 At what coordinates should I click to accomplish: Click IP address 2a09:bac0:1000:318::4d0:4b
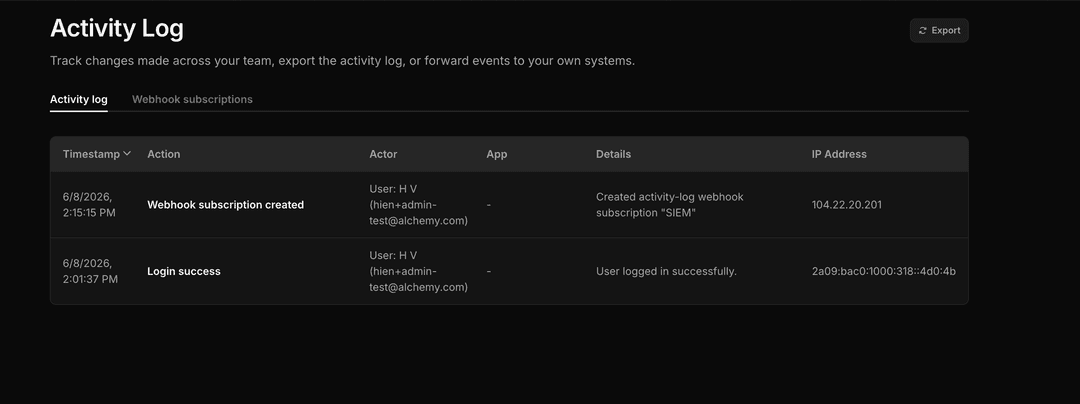884,271
